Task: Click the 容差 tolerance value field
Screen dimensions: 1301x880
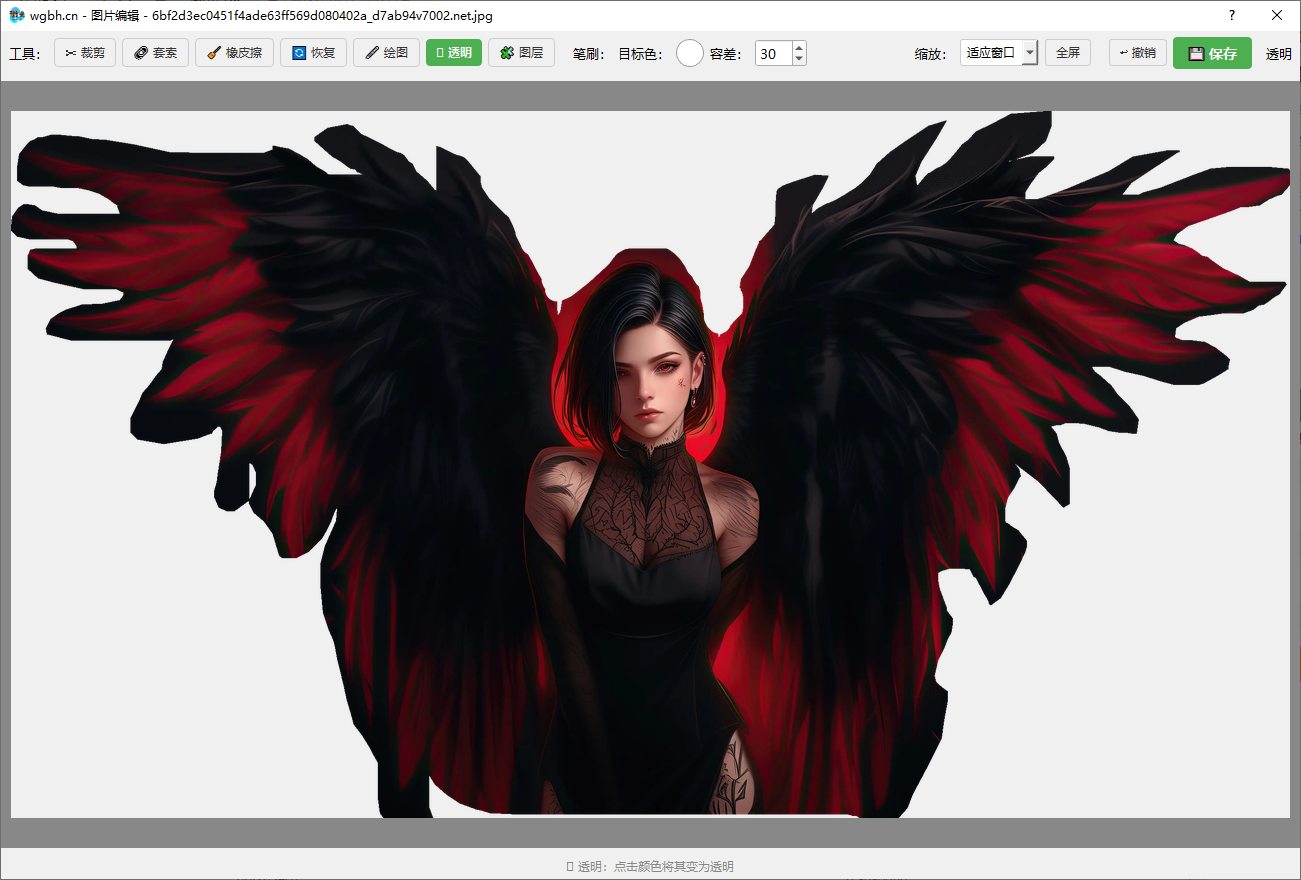Action: click(x=774, y=54)
